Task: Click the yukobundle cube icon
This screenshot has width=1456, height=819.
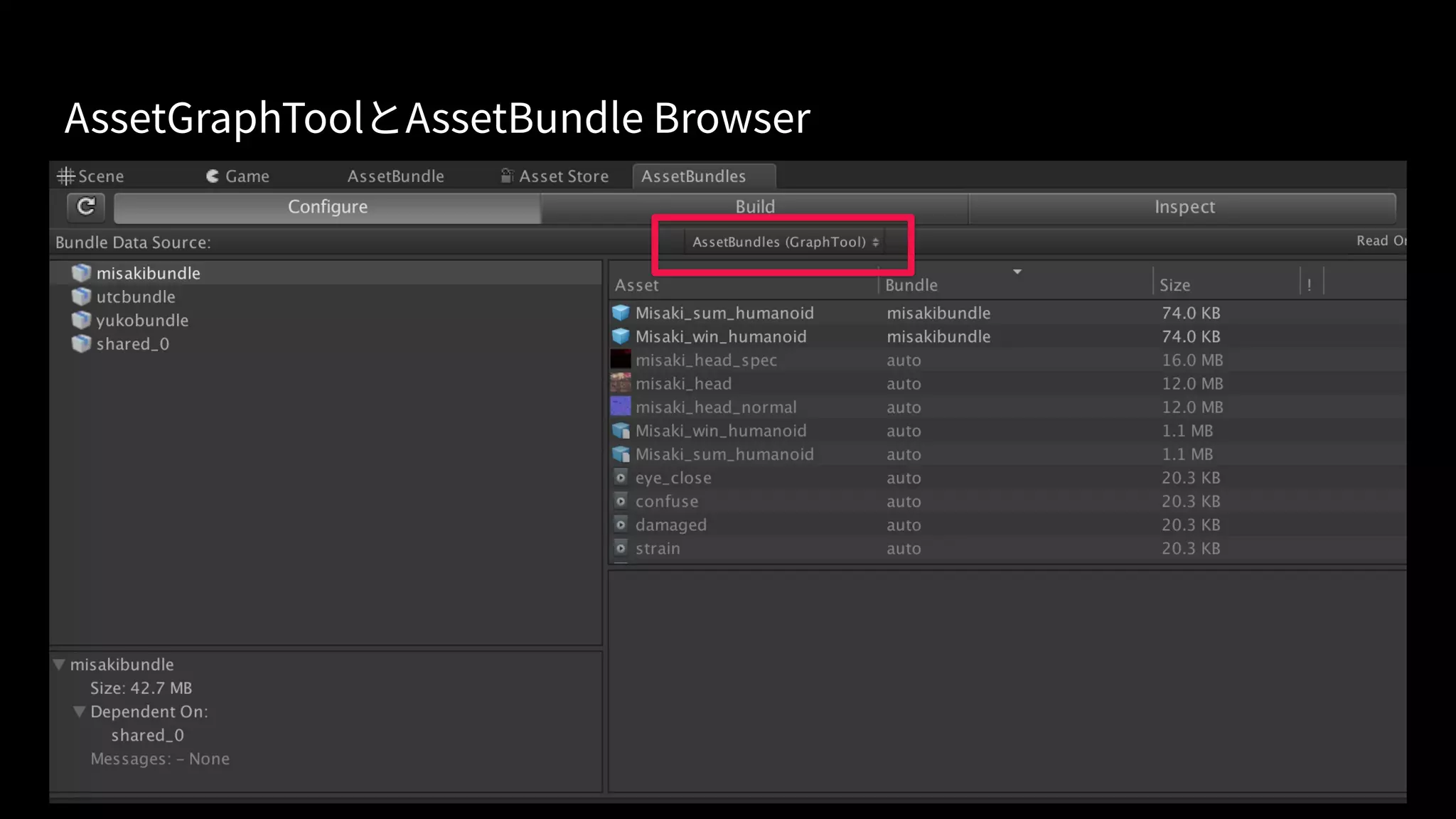Action: pos(81,320)
